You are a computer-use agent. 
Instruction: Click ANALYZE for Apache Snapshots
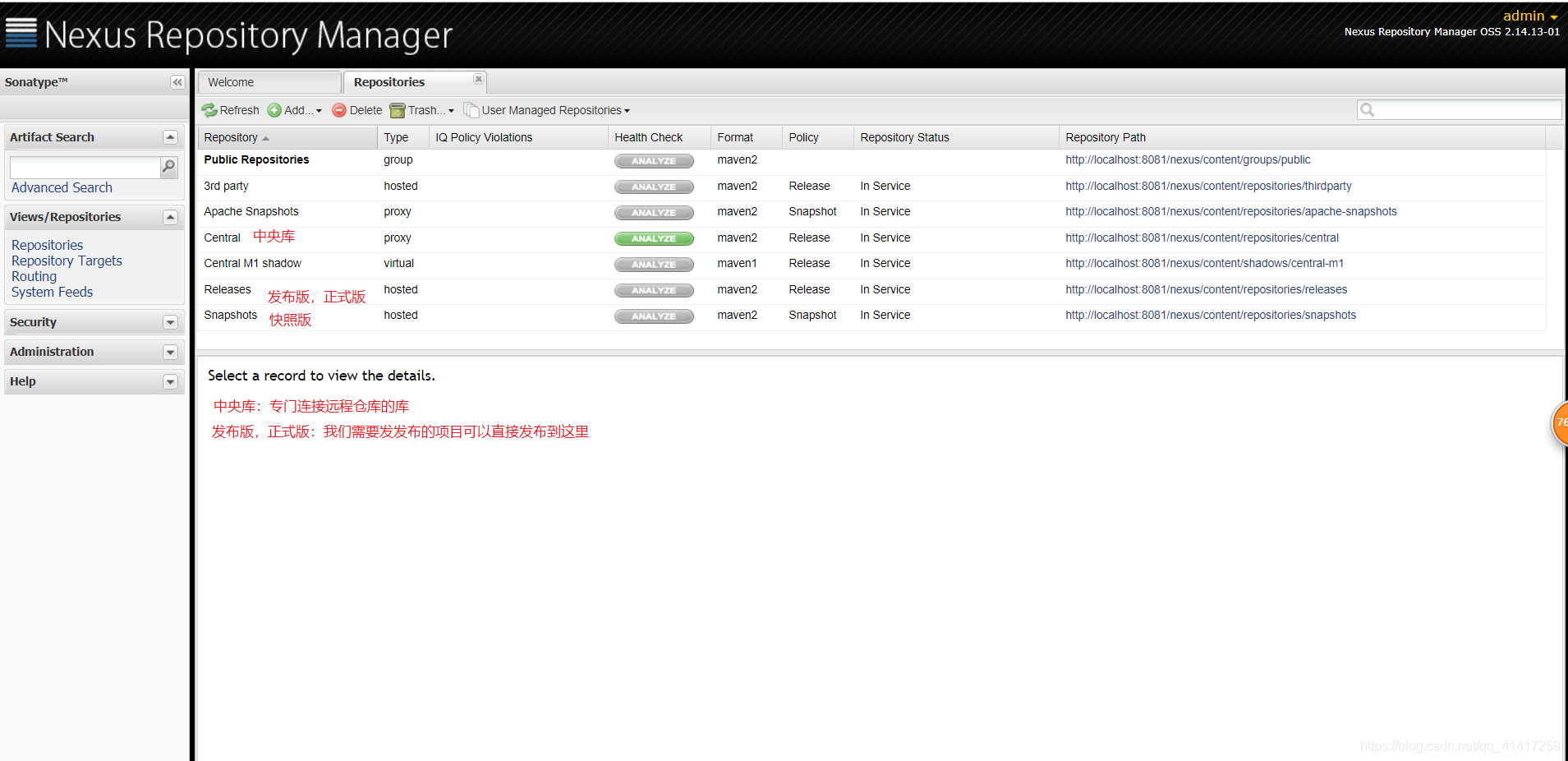pos(654,213)
